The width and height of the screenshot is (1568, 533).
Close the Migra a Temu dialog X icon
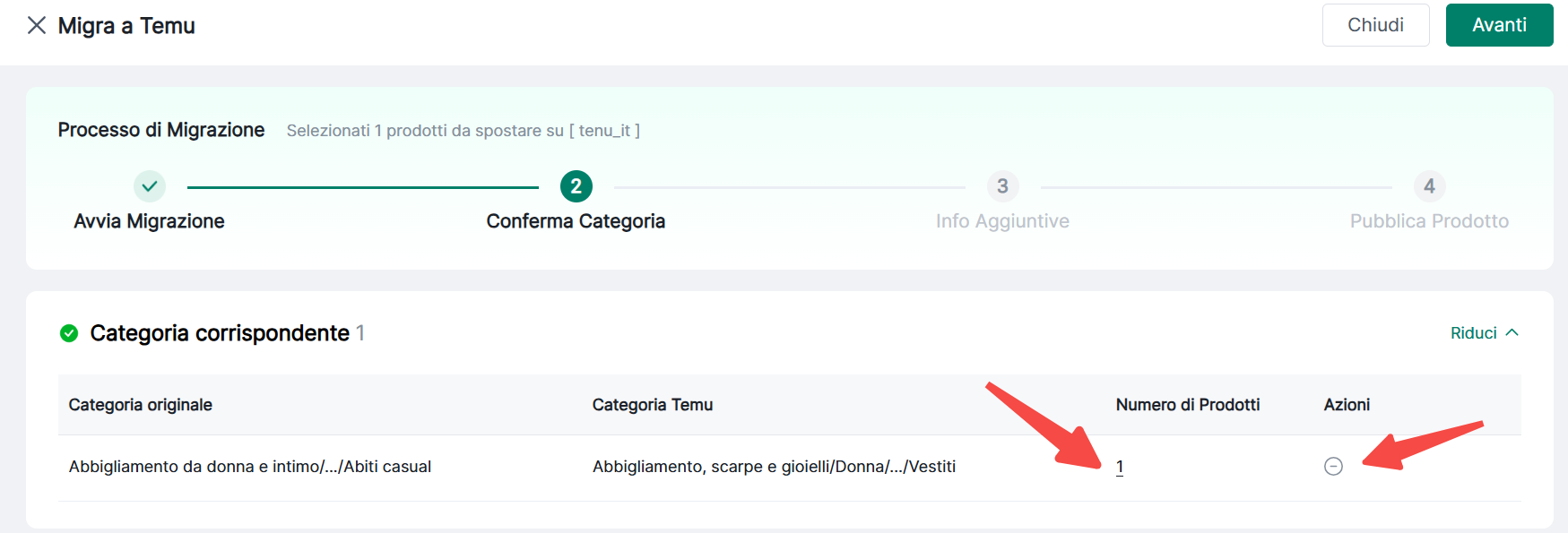[x=37, y=25]
